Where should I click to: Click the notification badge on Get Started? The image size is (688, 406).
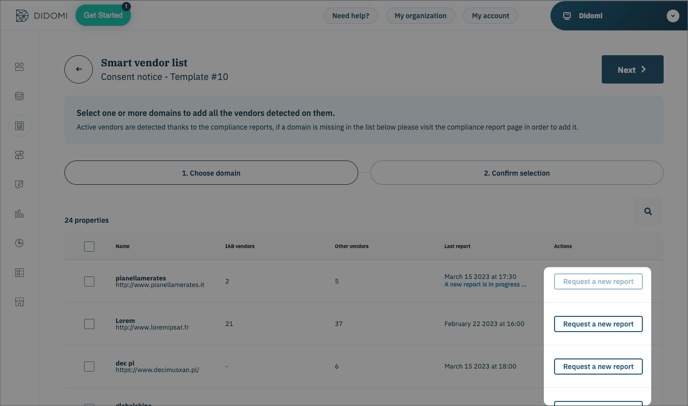point(126,6)
